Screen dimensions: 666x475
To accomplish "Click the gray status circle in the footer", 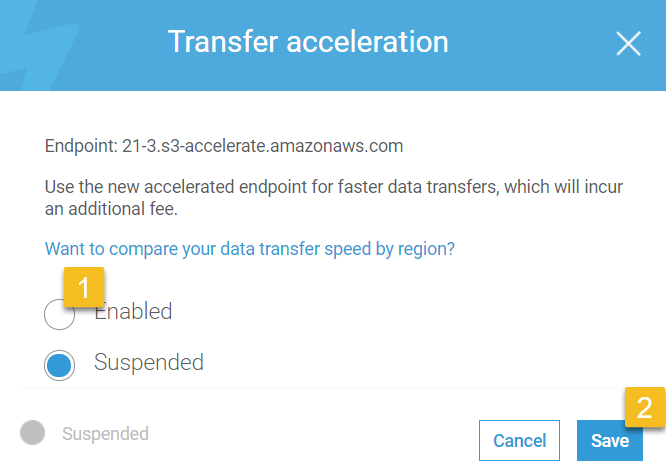I will click(33, 433).
